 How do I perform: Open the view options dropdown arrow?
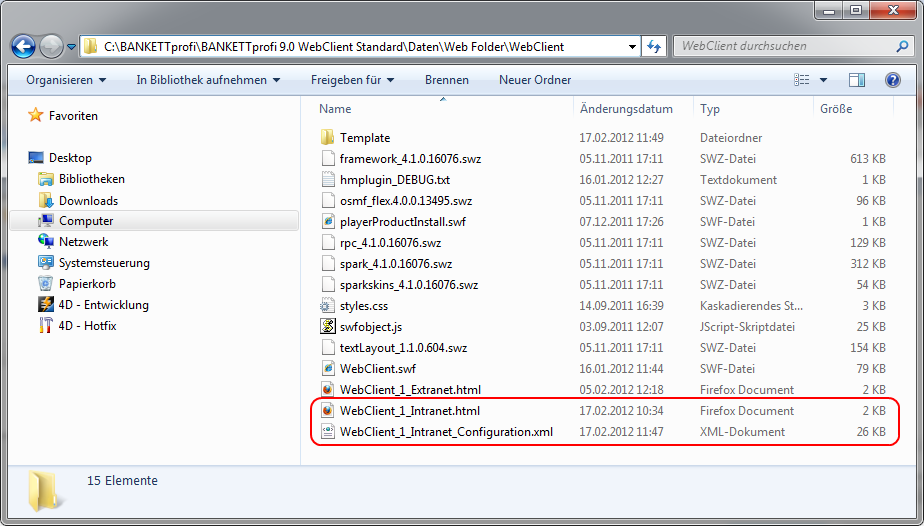[x=823, y=80]
